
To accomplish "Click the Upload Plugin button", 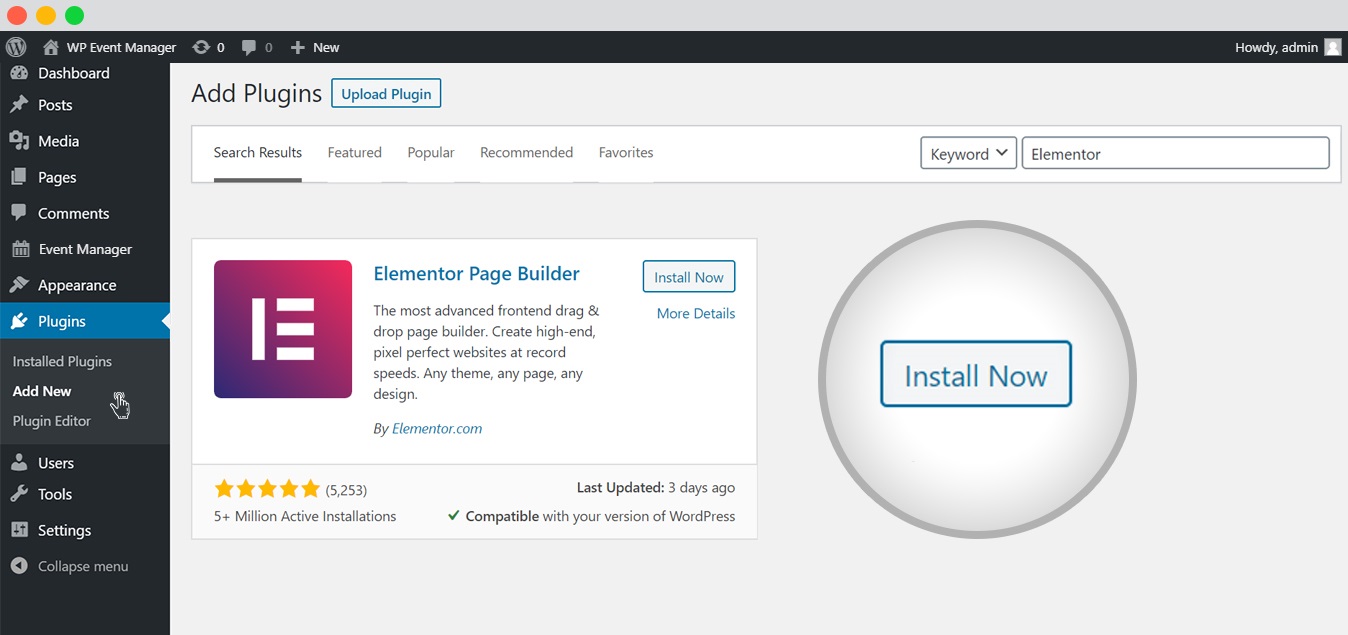I will pos(386,94).
